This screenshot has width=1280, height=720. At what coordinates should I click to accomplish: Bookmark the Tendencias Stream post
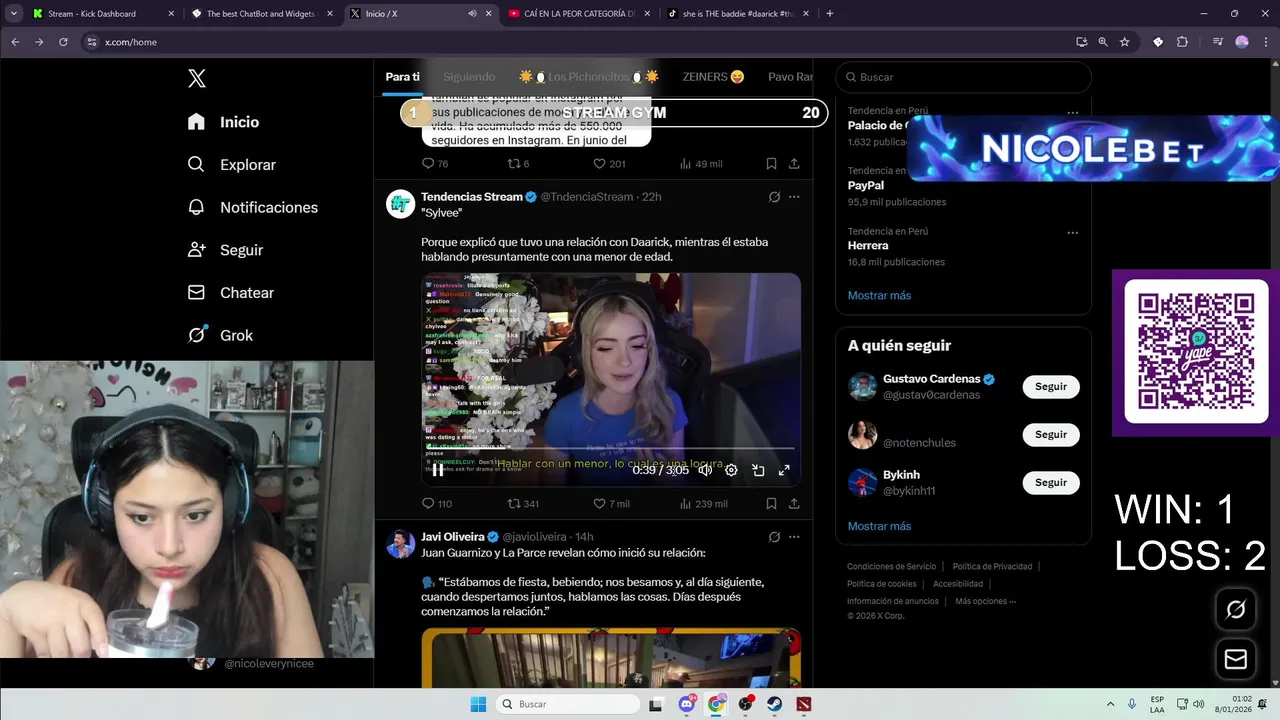tap(771, 504)
